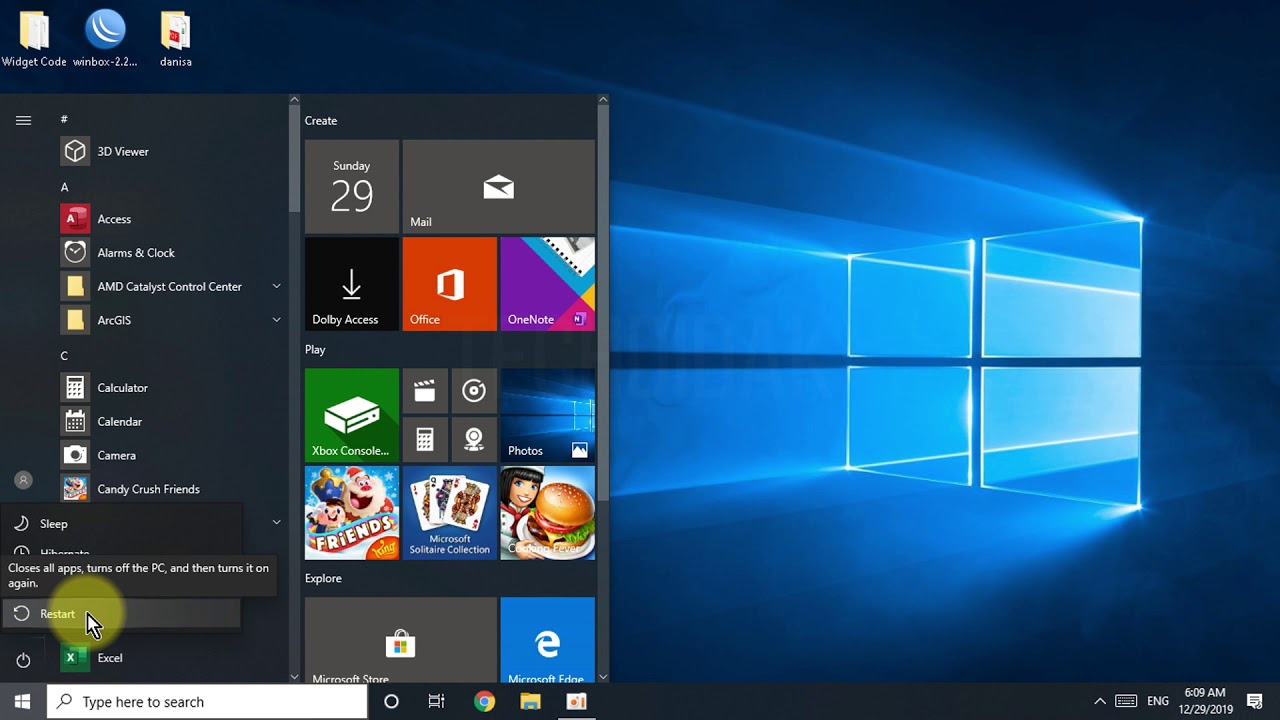Viewport: 1280px width, 720px height.
Task: Click the ENG language indicator
Action: tap(1158, 702)
